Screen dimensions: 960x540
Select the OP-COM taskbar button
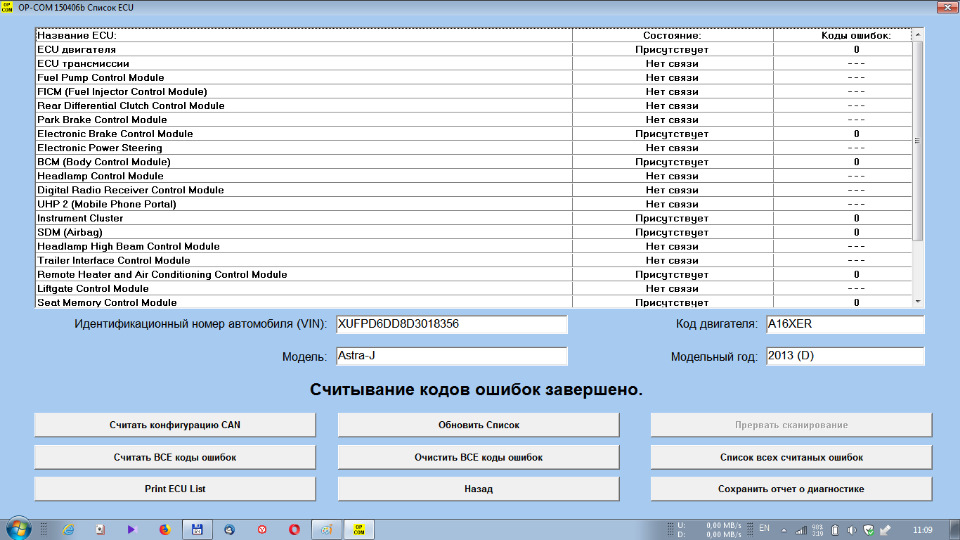359,530
